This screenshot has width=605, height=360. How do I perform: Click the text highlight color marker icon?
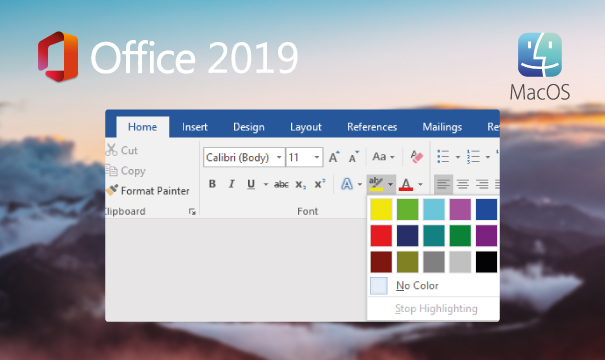coord(376,184)
